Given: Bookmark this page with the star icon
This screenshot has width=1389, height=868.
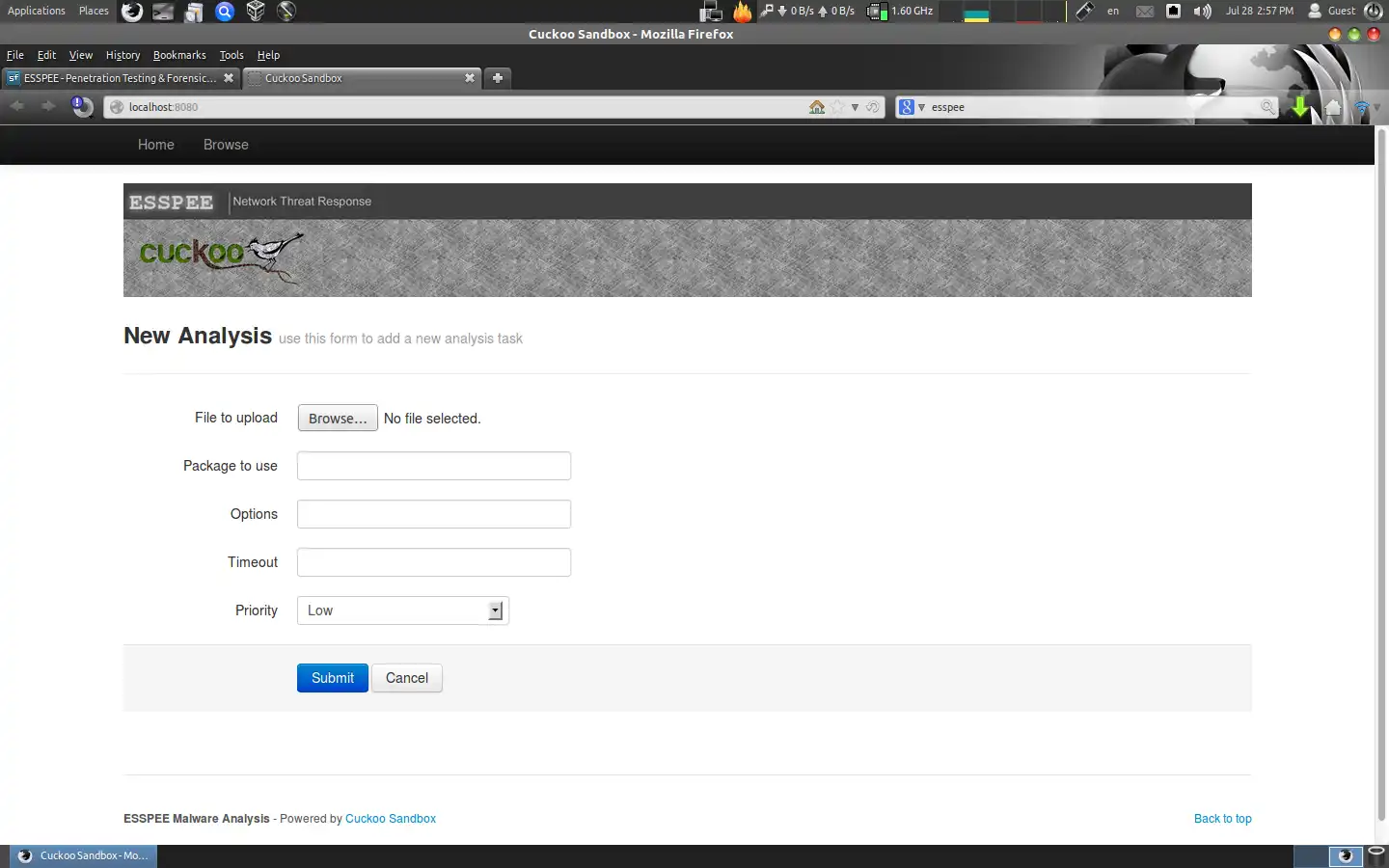Looking at the screenshot, I should click(837, 107).
